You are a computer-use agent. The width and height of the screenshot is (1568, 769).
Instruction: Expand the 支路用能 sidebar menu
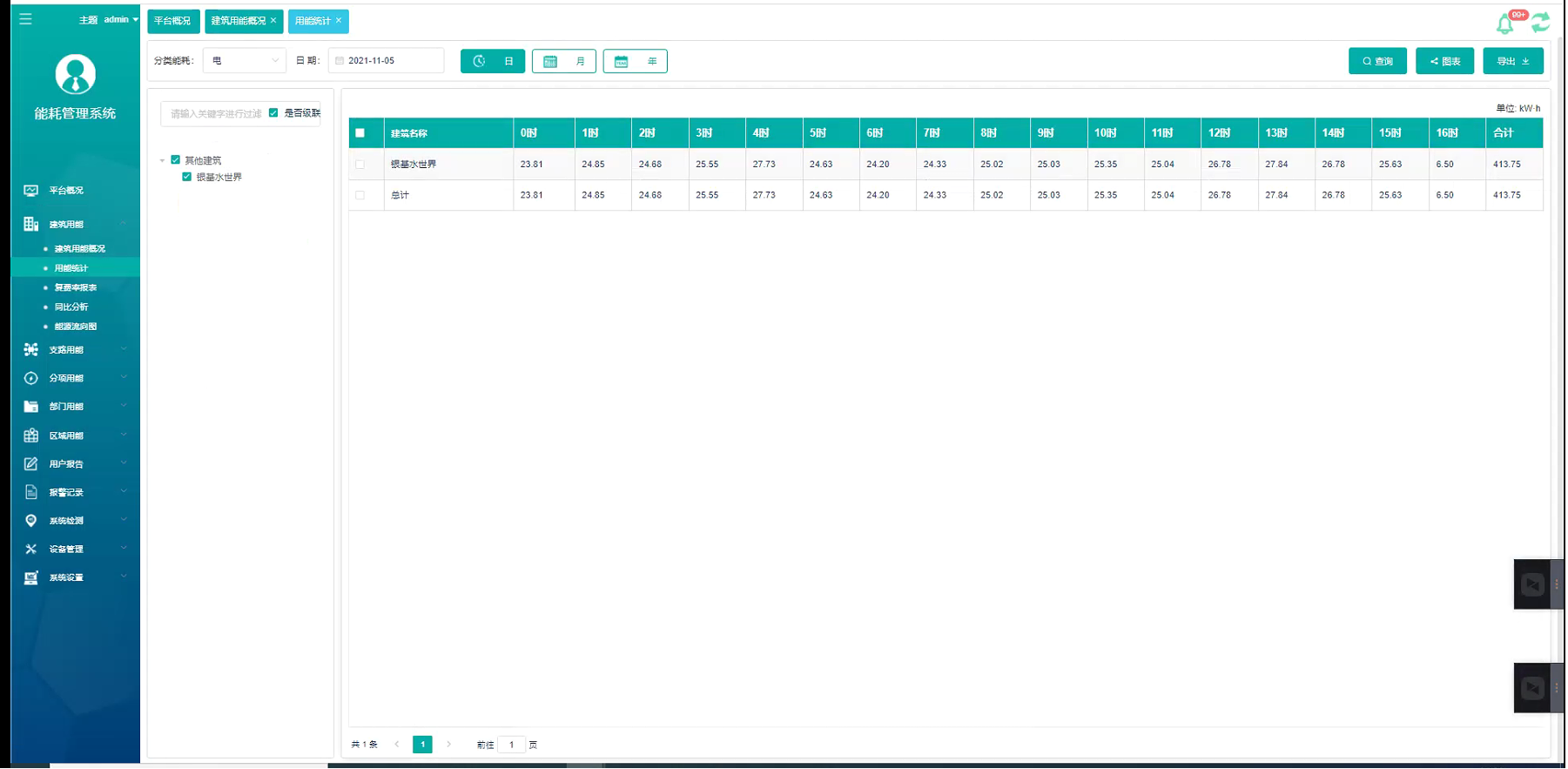click(x=74, y=349)
